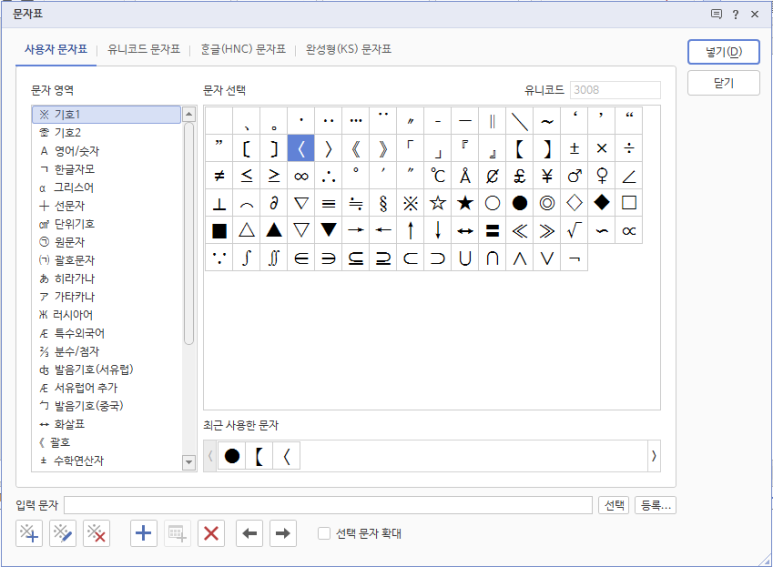The image size is (773, 567).
Task: Switch to the 유니코드 문자표 tab
Action: pyautogui.click(x=143, y=49)
